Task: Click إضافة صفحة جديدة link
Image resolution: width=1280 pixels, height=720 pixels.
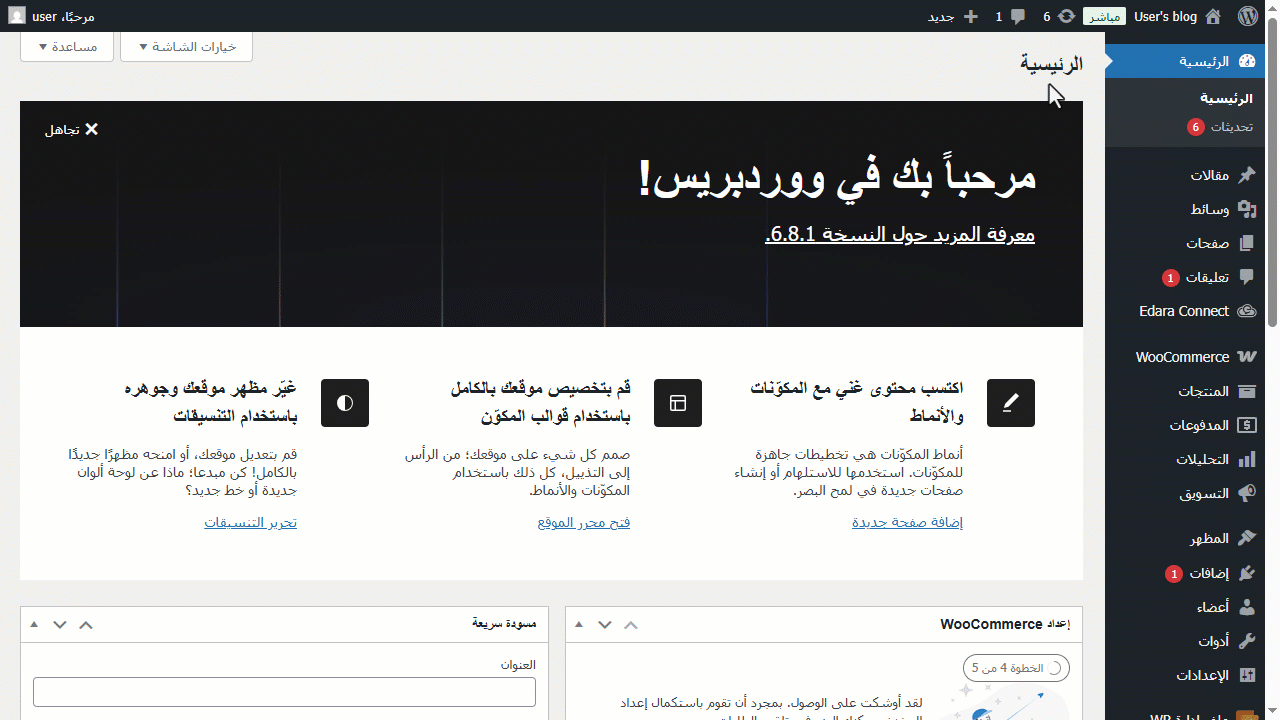Action: pos(907,522)
